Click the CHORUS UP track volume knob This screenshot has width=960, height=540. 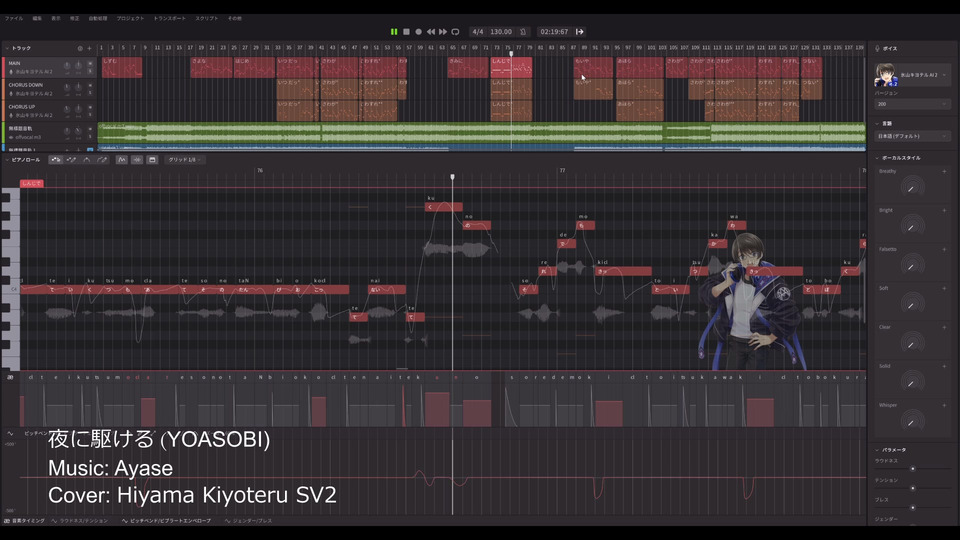tap(67, 109)
